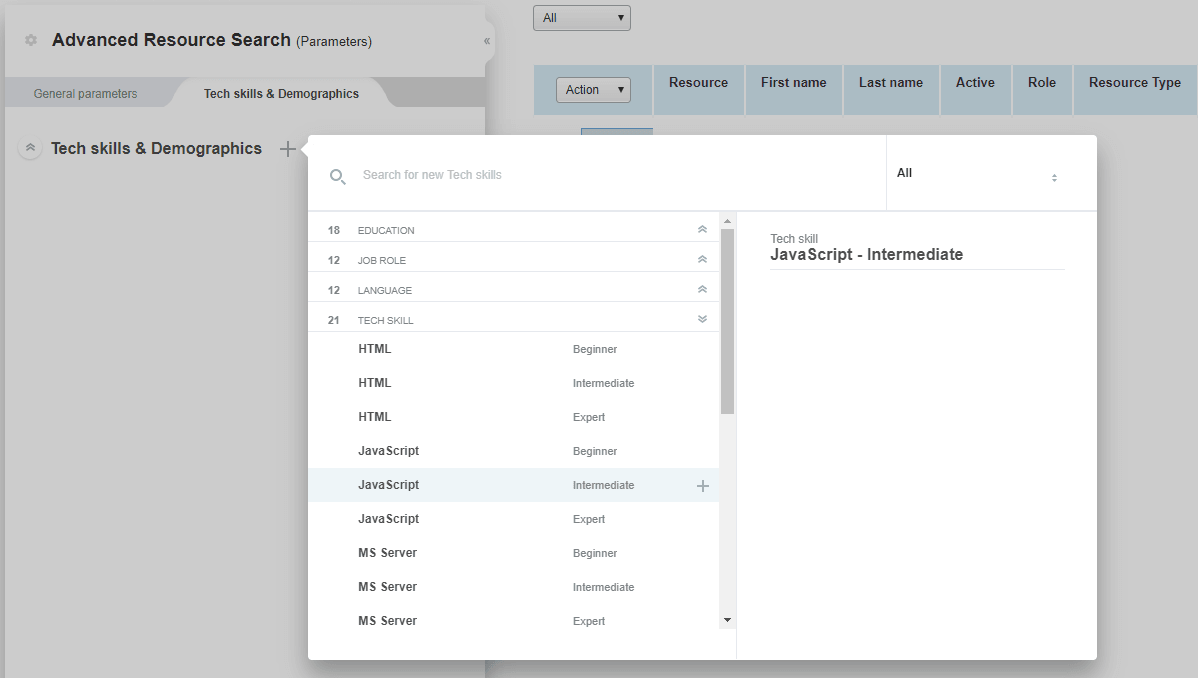
Task: Collapse the Tech skills & Demographics section
Action: (30, 148)
